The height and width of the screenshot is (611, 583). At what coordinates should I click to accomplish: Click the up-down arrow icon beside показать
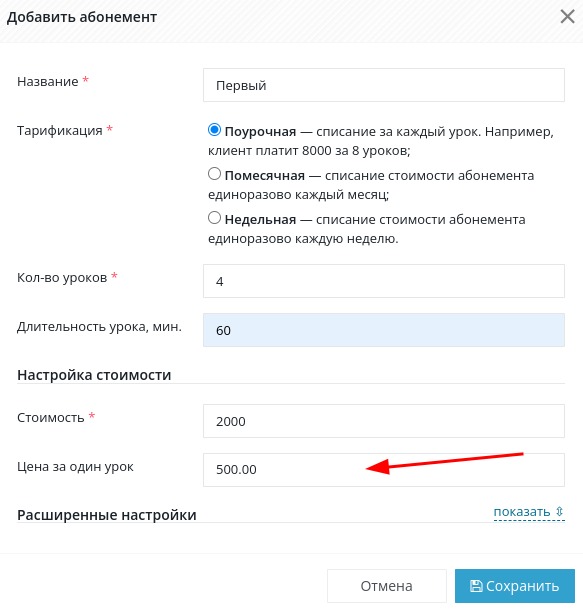click(560, 511)
